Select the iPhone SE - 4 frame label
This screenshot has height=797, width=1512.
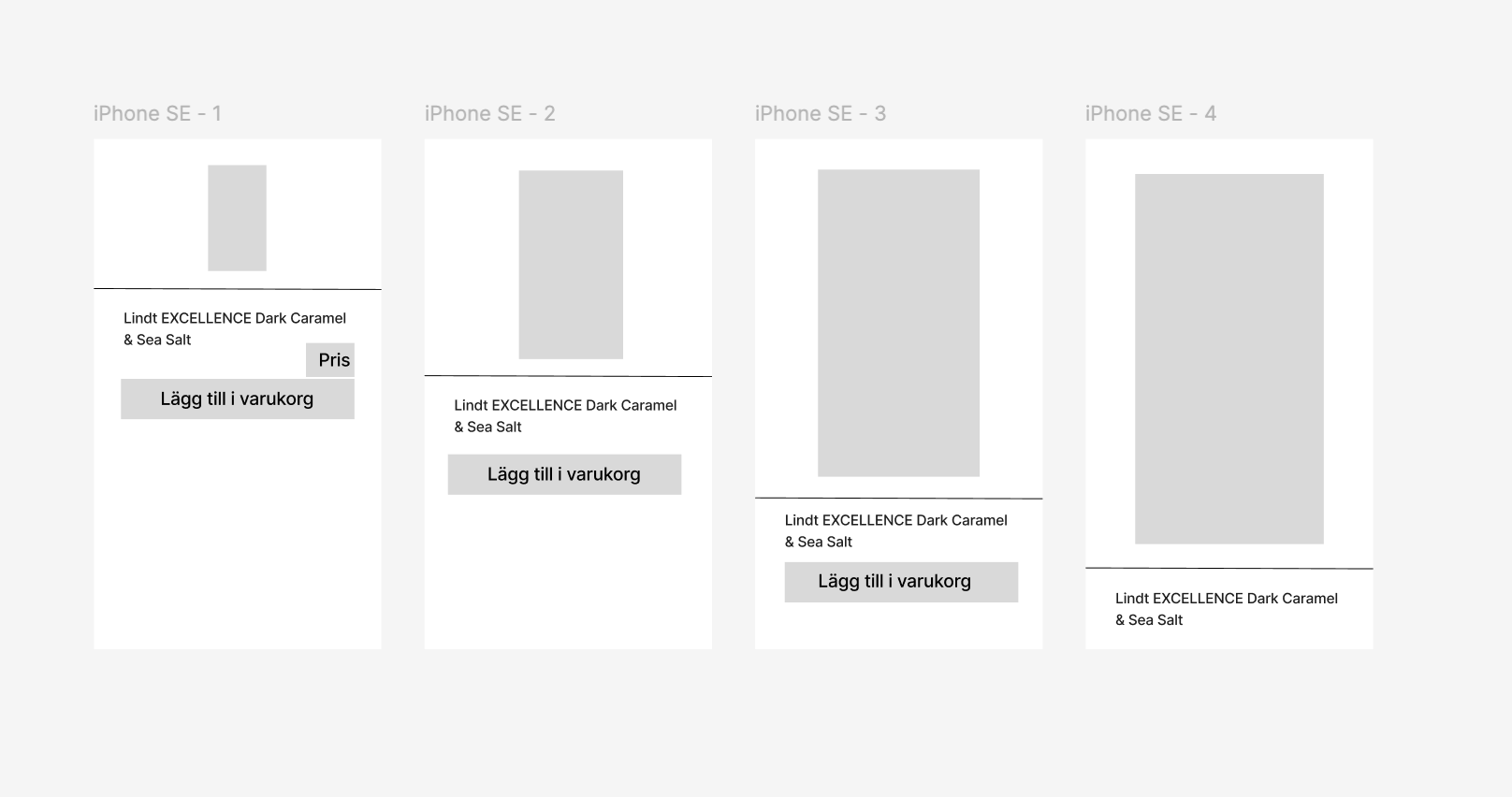[1151, 113]
